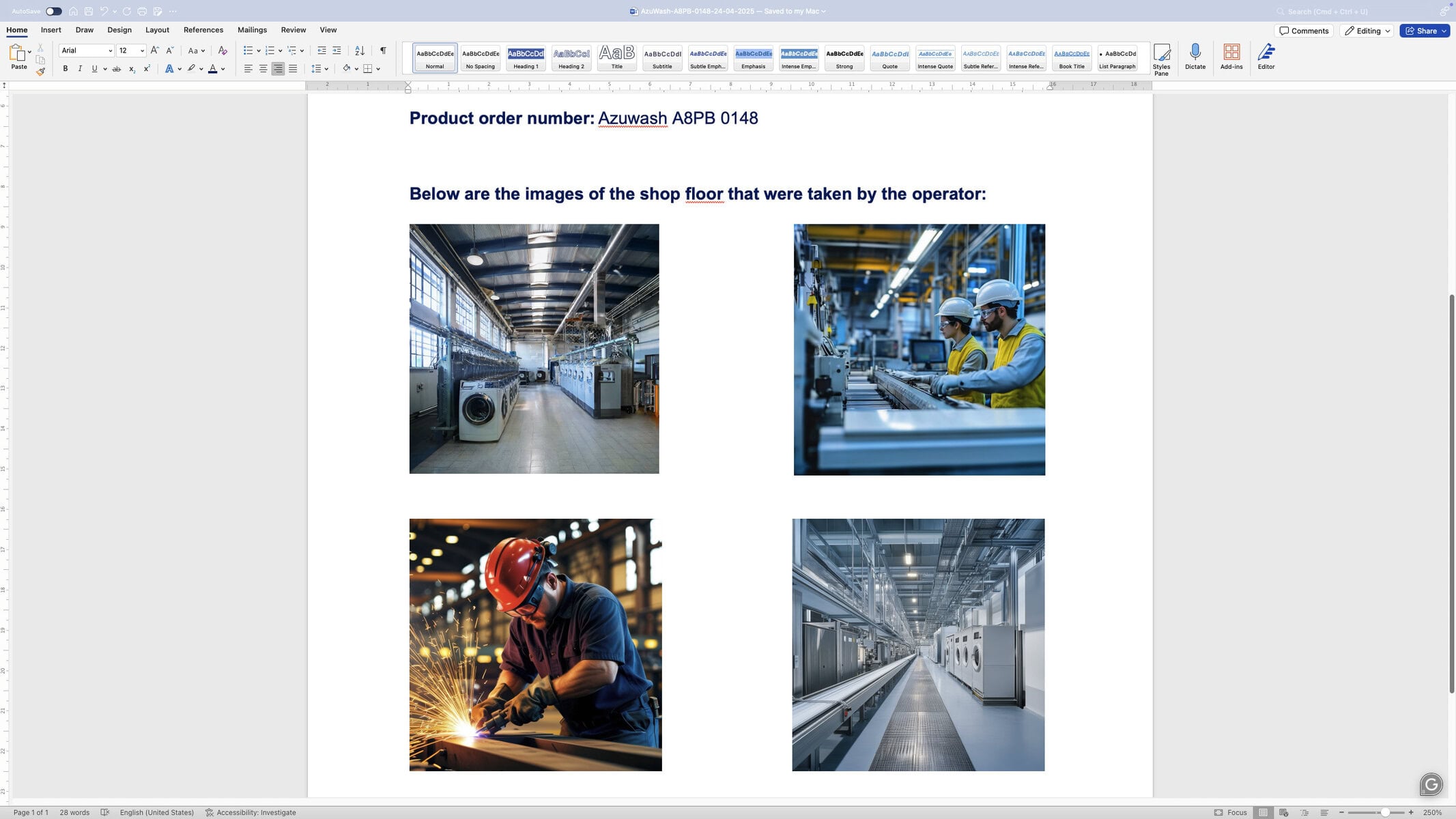Open the Editing mode dropdown
Viewport: 1456px width, 819px height.
pos(1367,31)
